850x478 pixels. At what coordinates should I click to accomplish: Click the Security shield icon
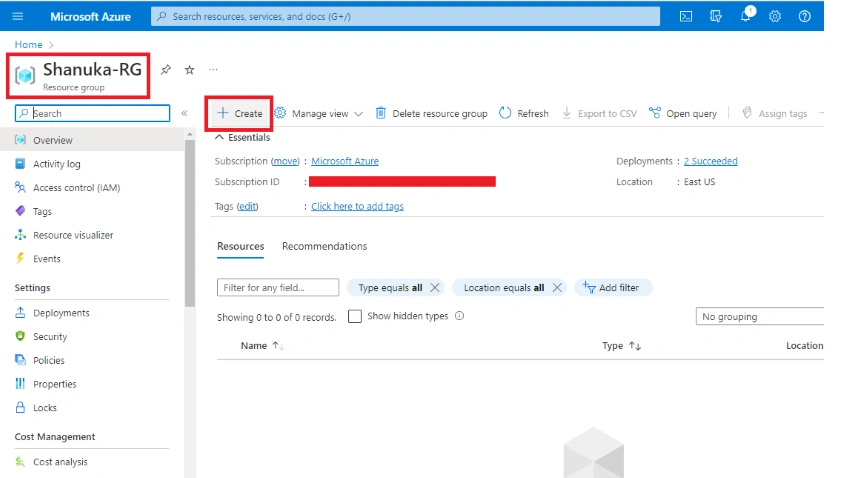pos(20,336)
